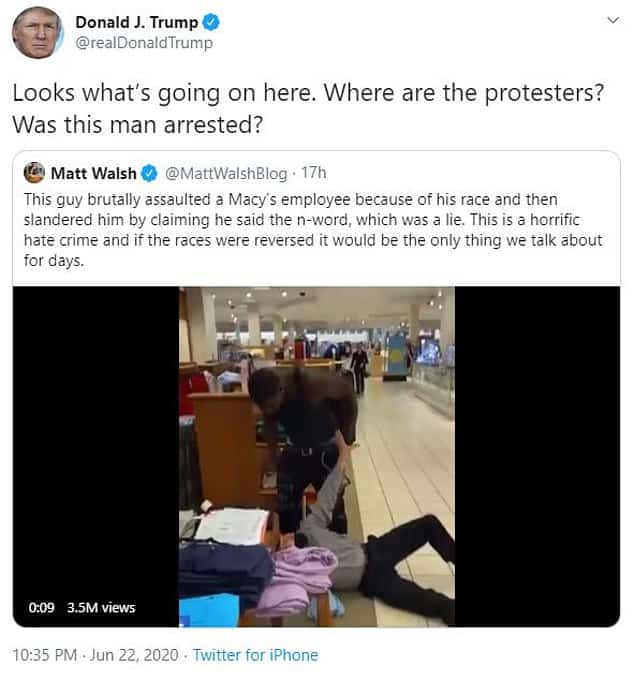Open the Donald J. Trump display name
The width and height of the screenshot is (634, 681).
click(136, 22)
